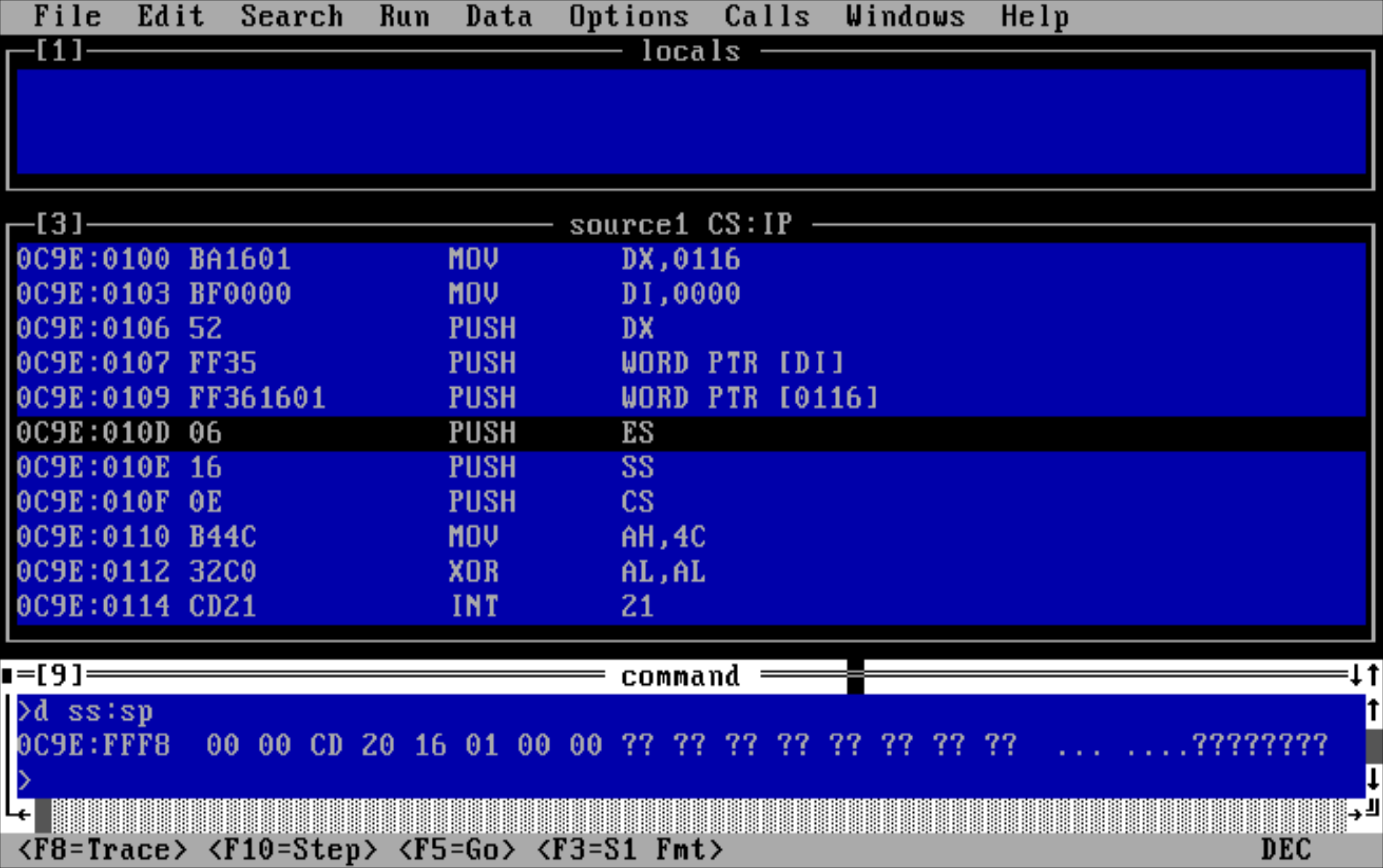Click the command window title
1383x868 pixels.
coord(681,676)
